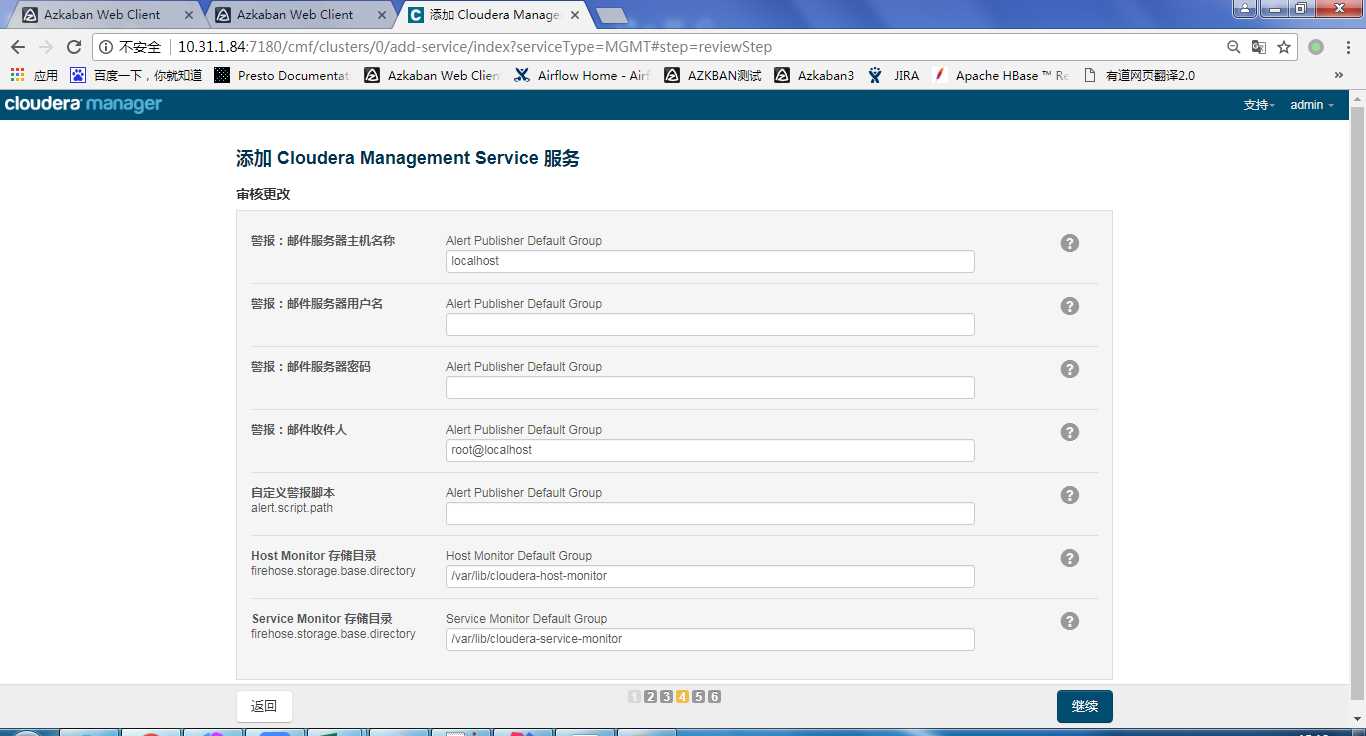Open the JIRA bookmark

point(894,75)
